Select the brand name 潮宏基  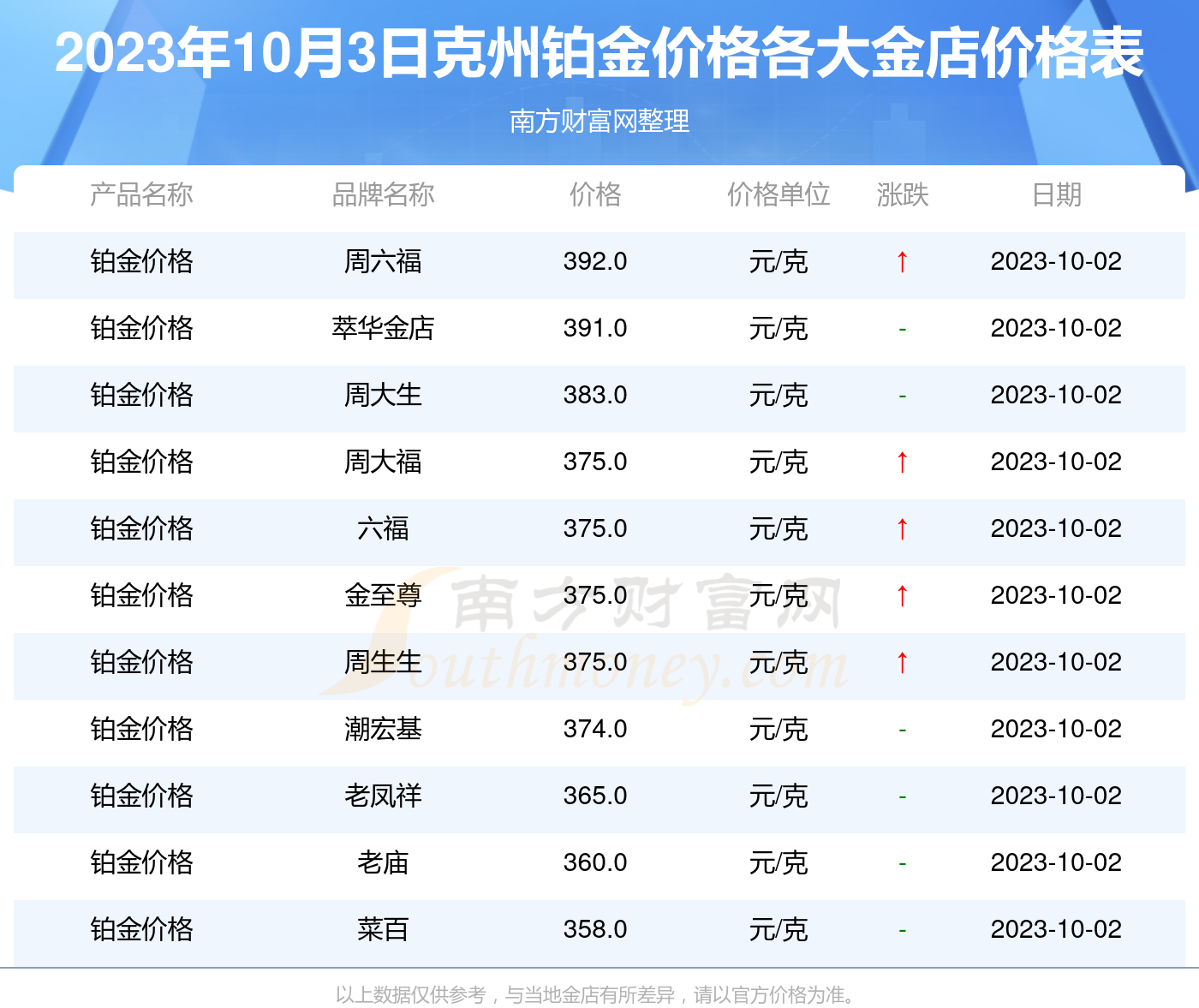383,730
